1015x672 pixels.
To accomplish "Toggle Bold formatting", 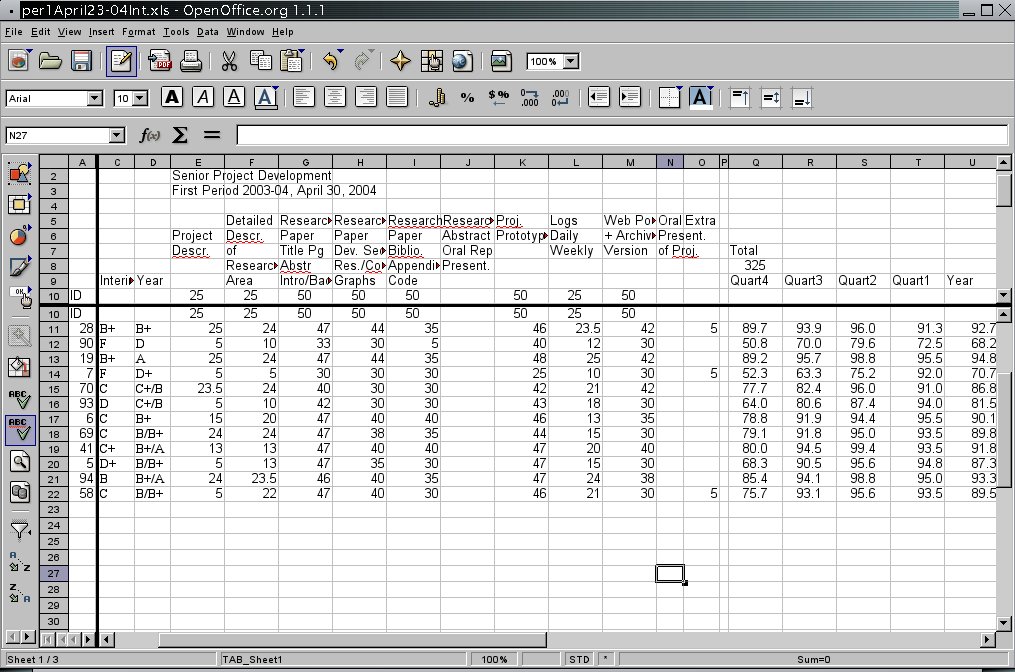I will tap(172, 98).
